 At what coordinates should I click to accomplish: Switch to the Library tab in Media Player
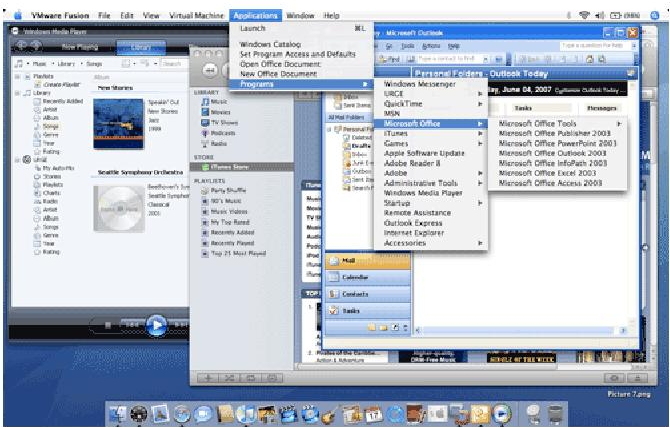point(141,47)
